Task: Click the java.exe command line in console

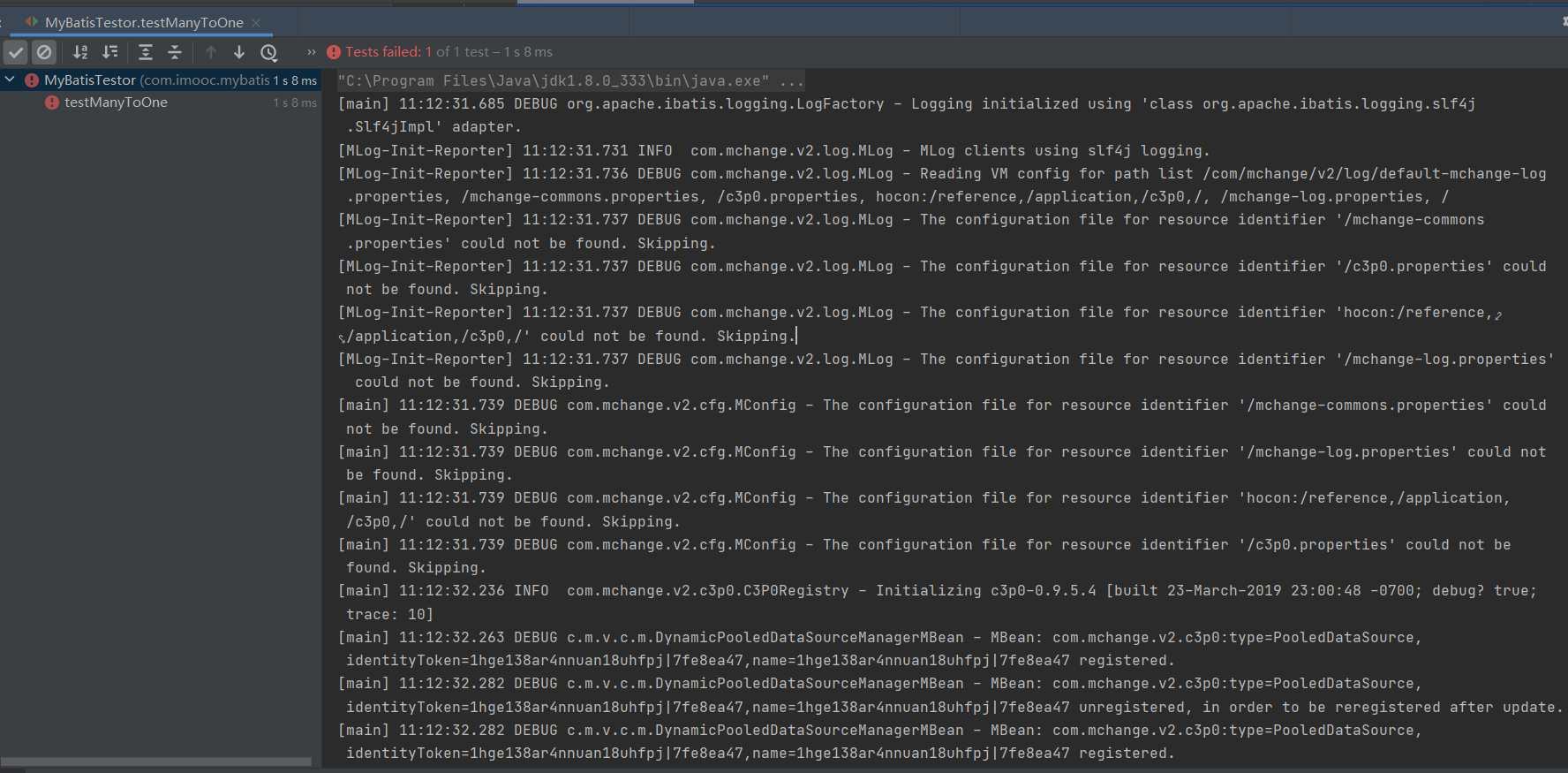Action: [571, 81]
